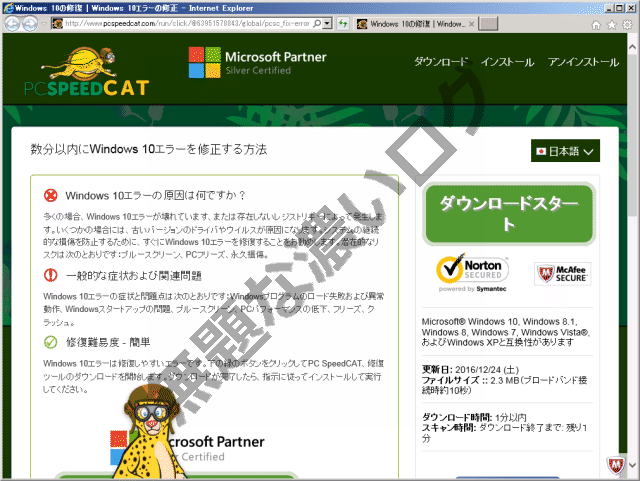This screenshot has width=640, height=481.
Task: Expand the 日本語 language dropdown
Action: coord(565,151)
